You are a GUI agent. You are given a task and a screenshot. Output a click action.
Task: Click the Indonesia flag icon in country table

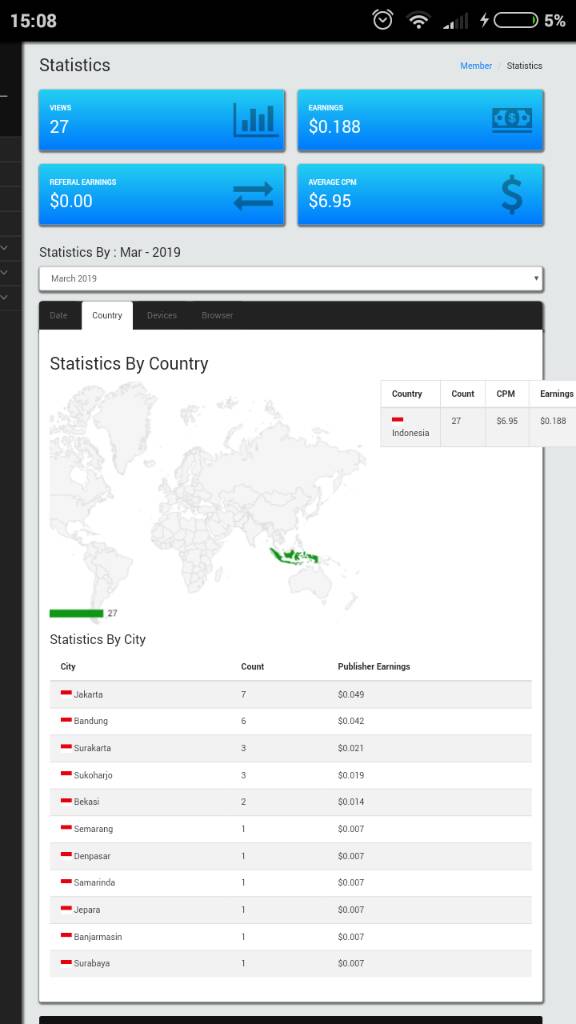click(397, 419)
